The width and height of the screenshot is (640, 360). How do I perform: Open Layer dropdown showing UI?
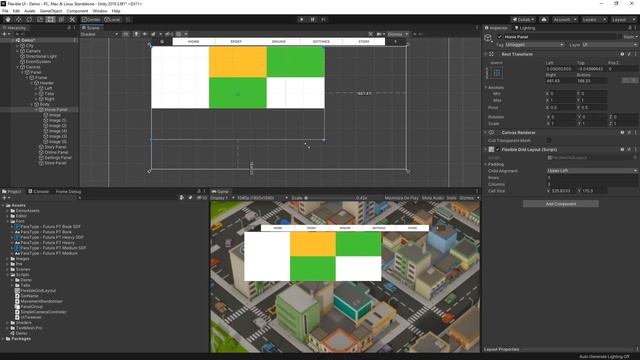pyautogui.click(x=609, y=44)
